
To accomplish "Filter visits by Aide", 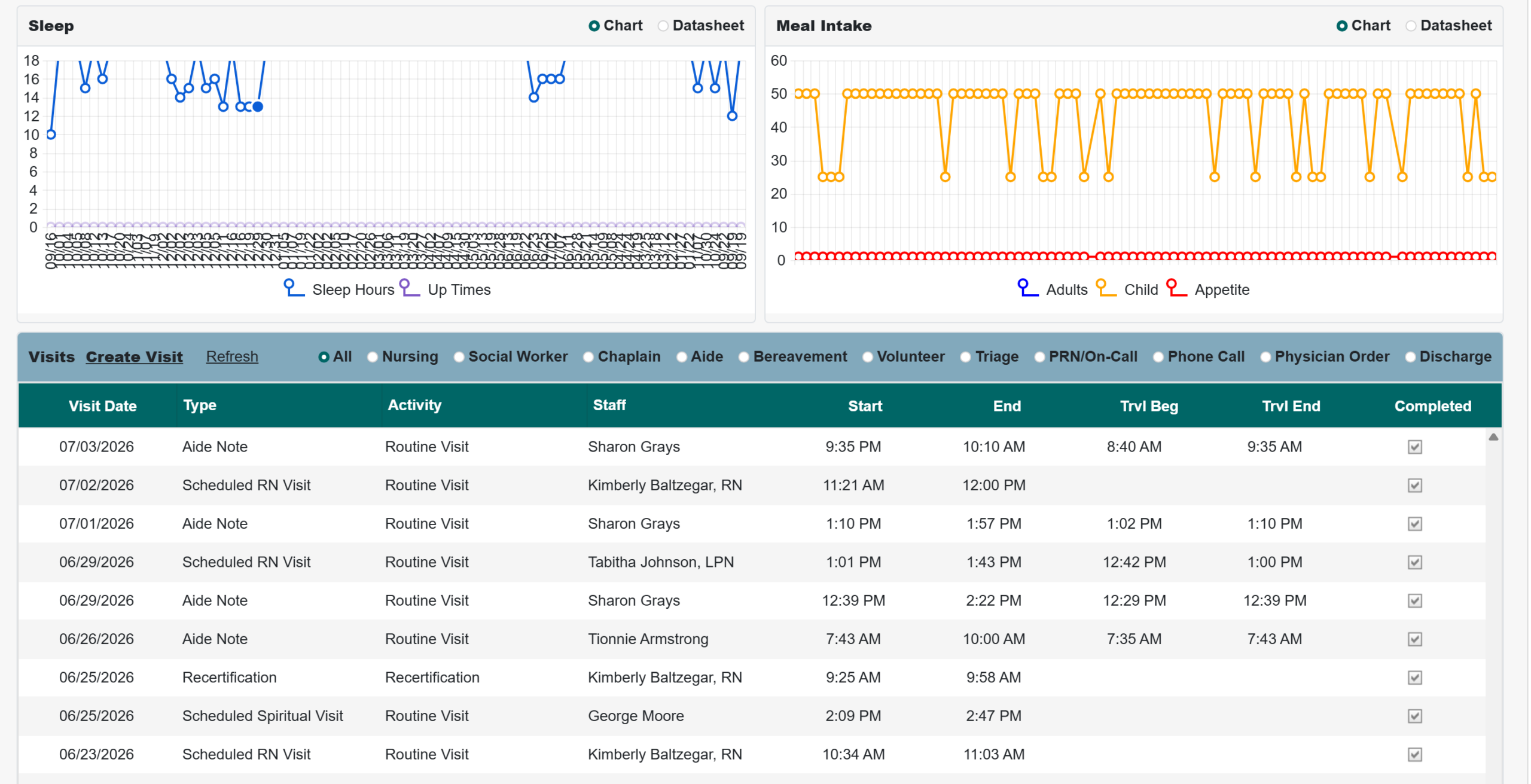I will coord(682,357).
